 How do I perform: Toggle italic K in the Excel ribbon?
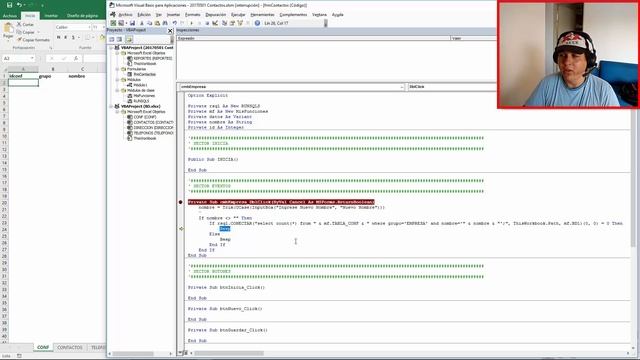tap(66, 38)
